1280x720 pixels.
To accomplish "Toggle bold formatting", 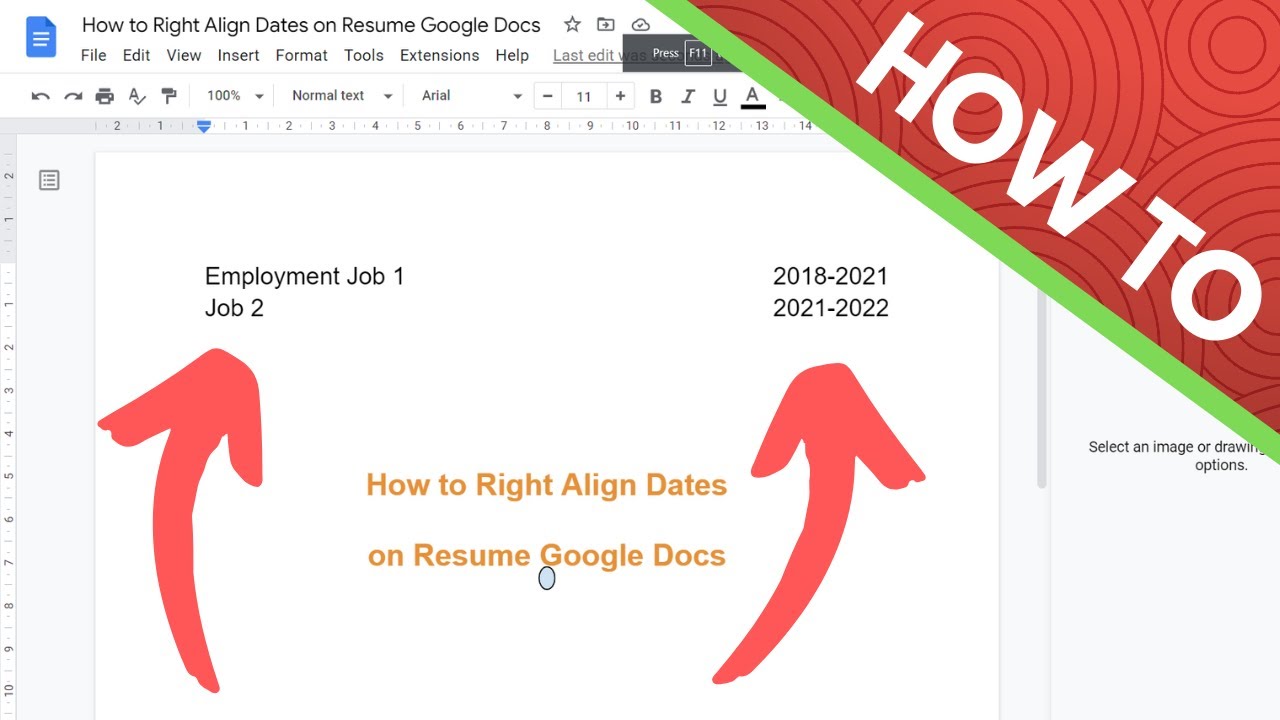I will click(656, 96).
